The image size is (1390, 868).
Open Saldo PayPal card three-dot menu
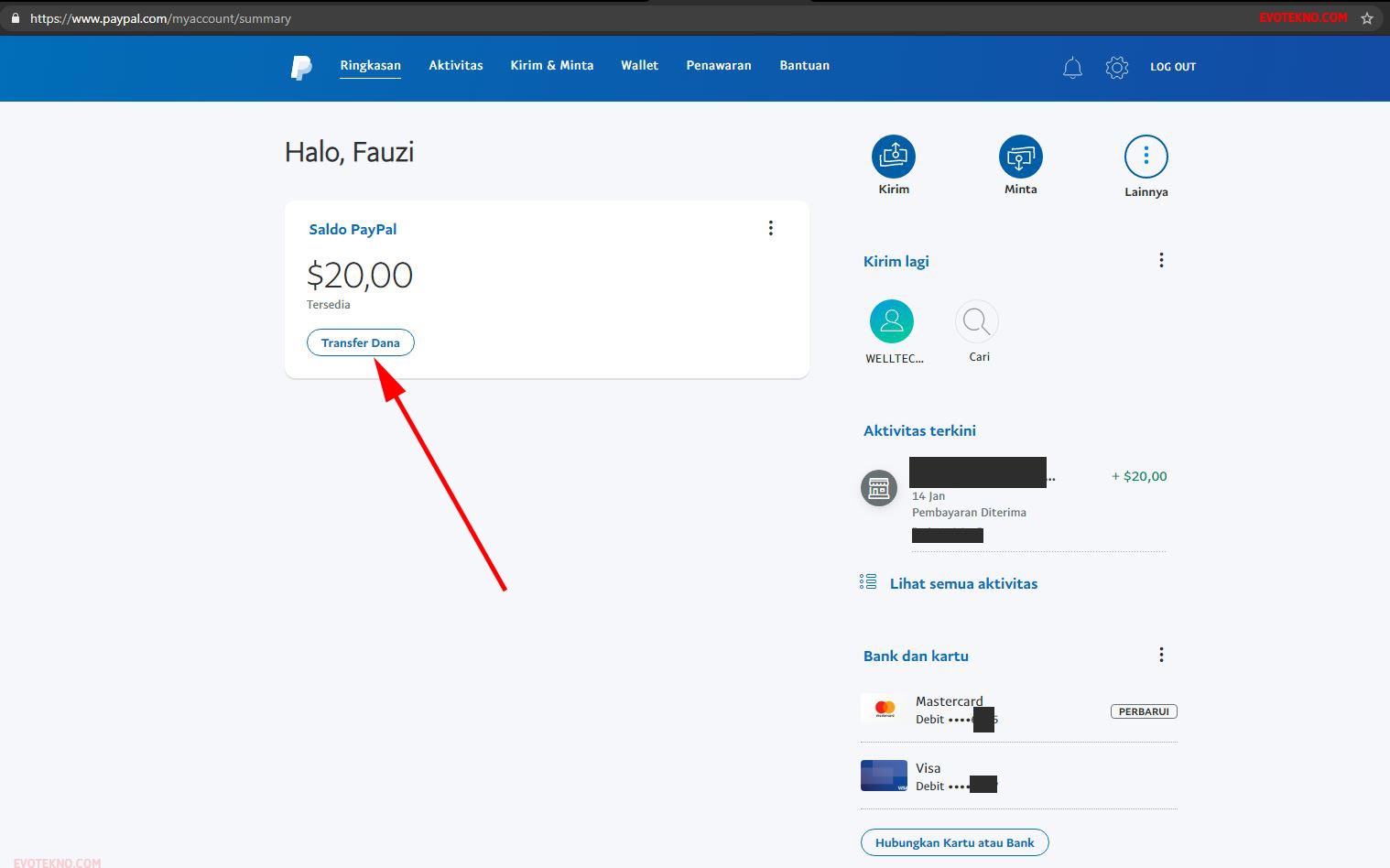point(771,228)
